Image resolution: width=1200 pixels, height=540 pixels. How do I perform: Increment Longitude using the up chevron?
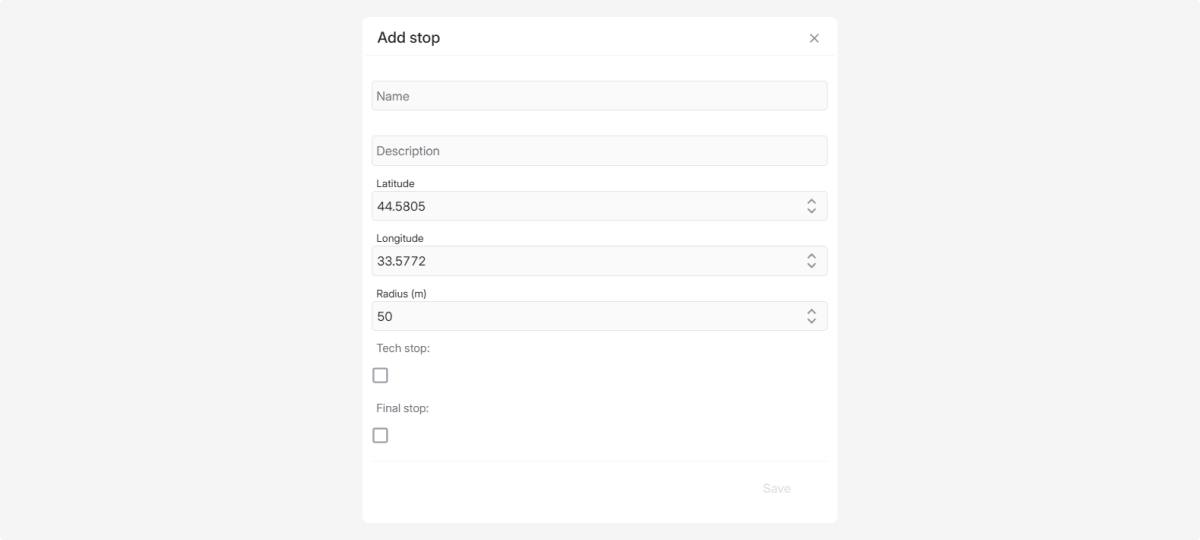click(812, 256)
